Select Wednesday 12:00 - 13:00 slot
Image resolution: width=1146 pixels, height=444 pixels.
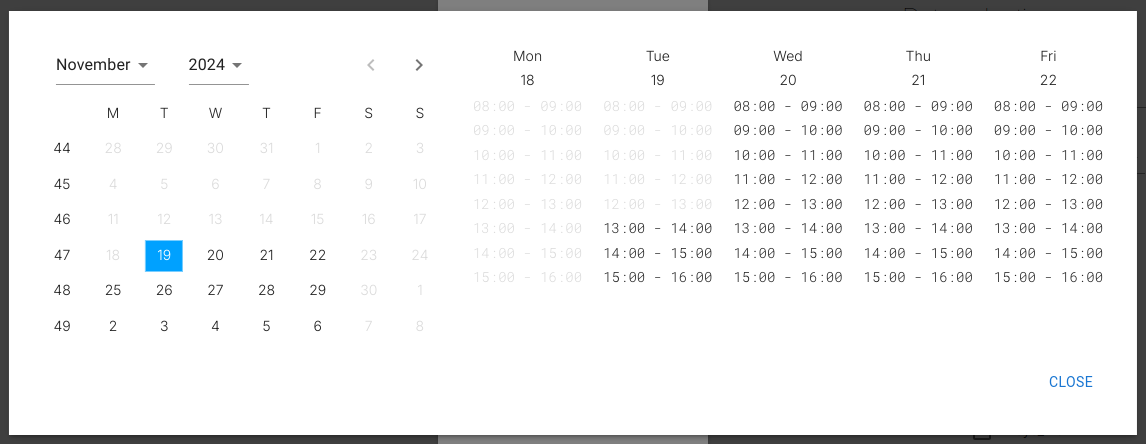(x=788, y=204)
